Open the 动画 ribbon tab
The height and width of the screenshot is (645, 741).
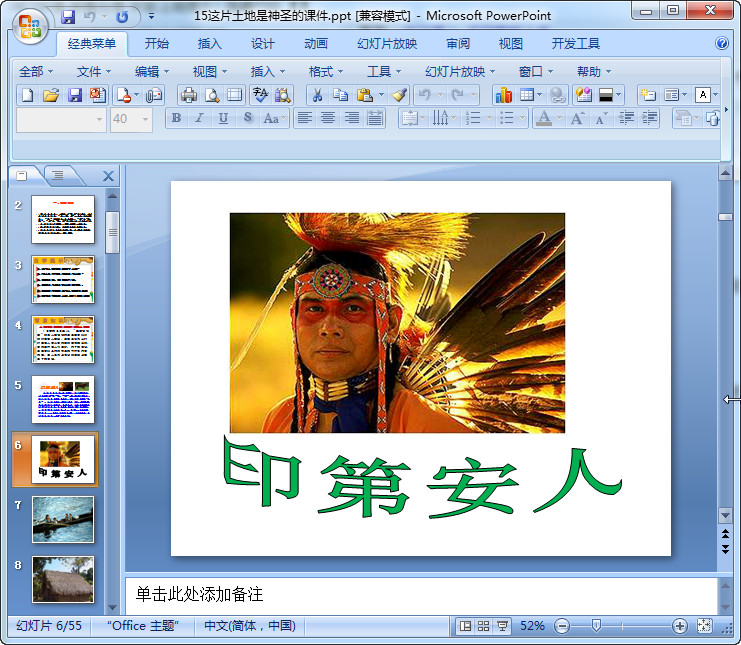tap(315, 44)
